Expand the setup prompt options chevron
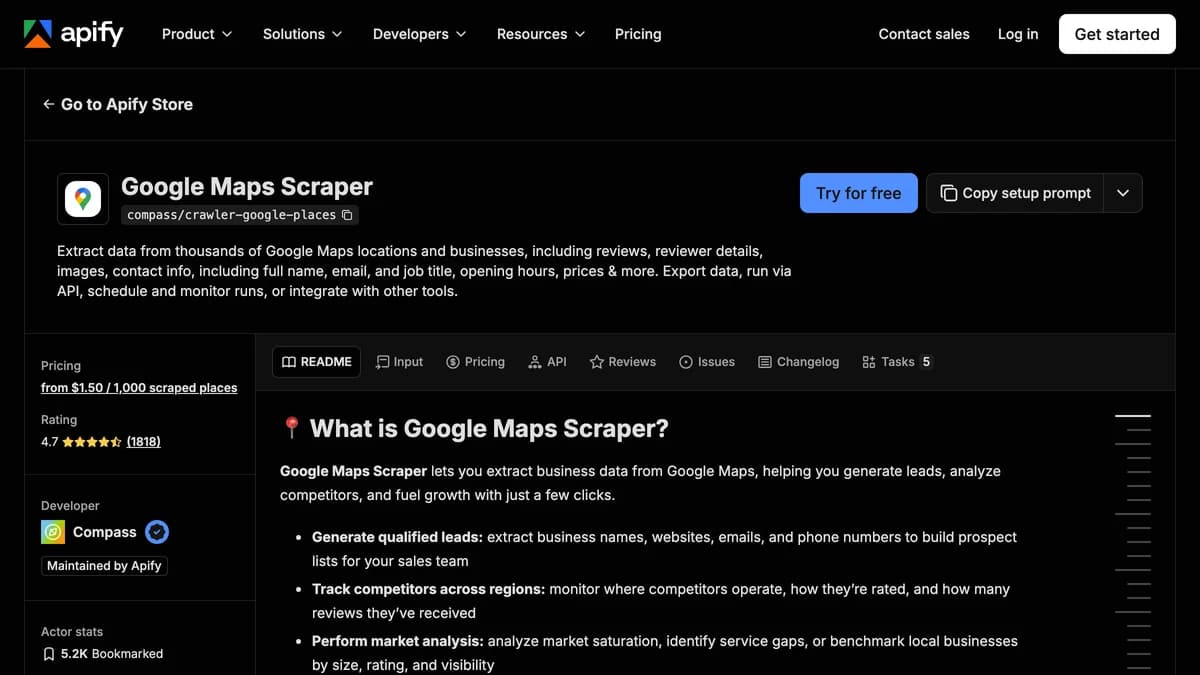Screen dimensions: 1200x675 1123,193
